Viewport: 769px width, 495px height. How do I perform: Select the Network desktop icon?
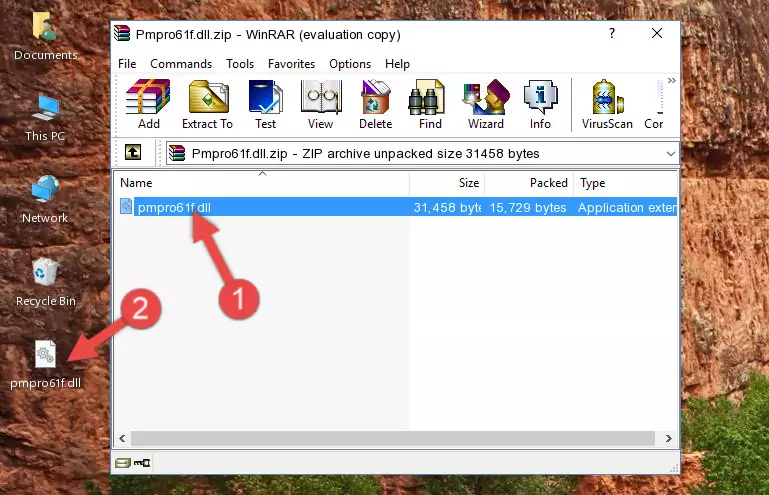pyautogui.click(x=45, y=199)
